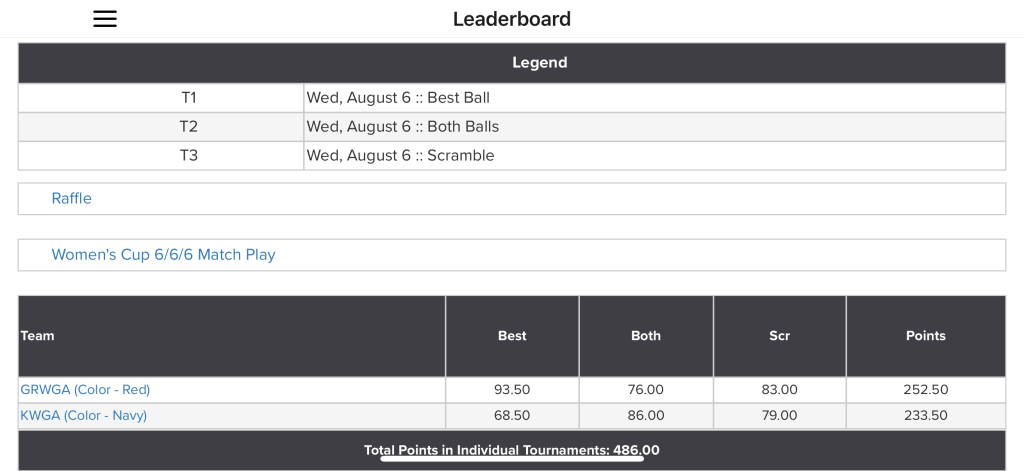Open Women's Cup 6/6/6 Match Play link

click(163, 255)
